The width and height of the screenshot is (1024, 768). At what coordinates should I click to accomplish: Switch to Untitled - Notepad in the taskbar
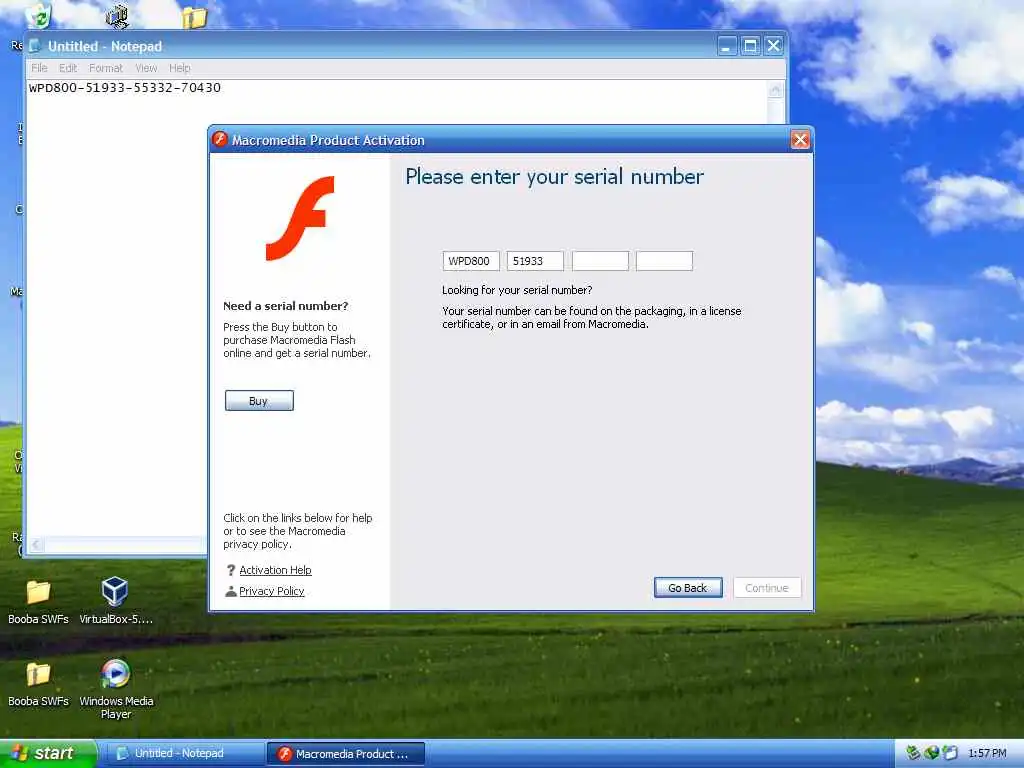pos(183,754)
